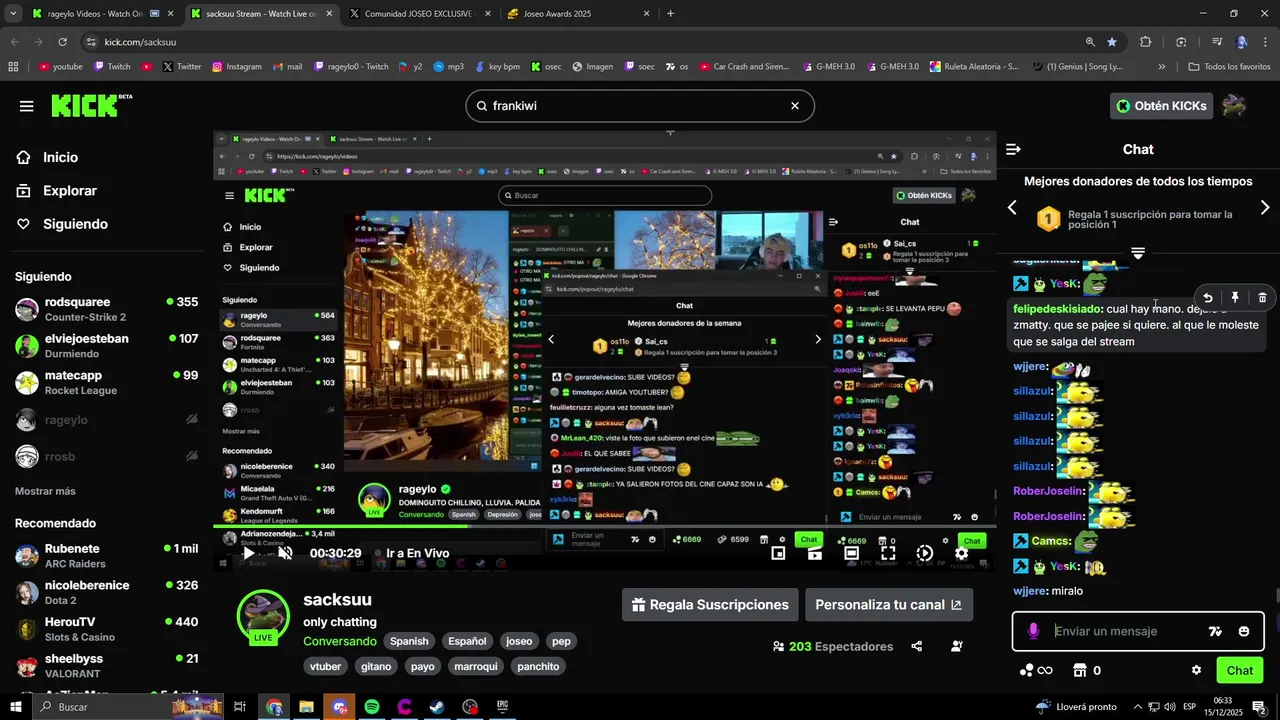Play the stream video
This screenshot has width=1280, height=720.
pyautogui.click(x=249, y=553)
